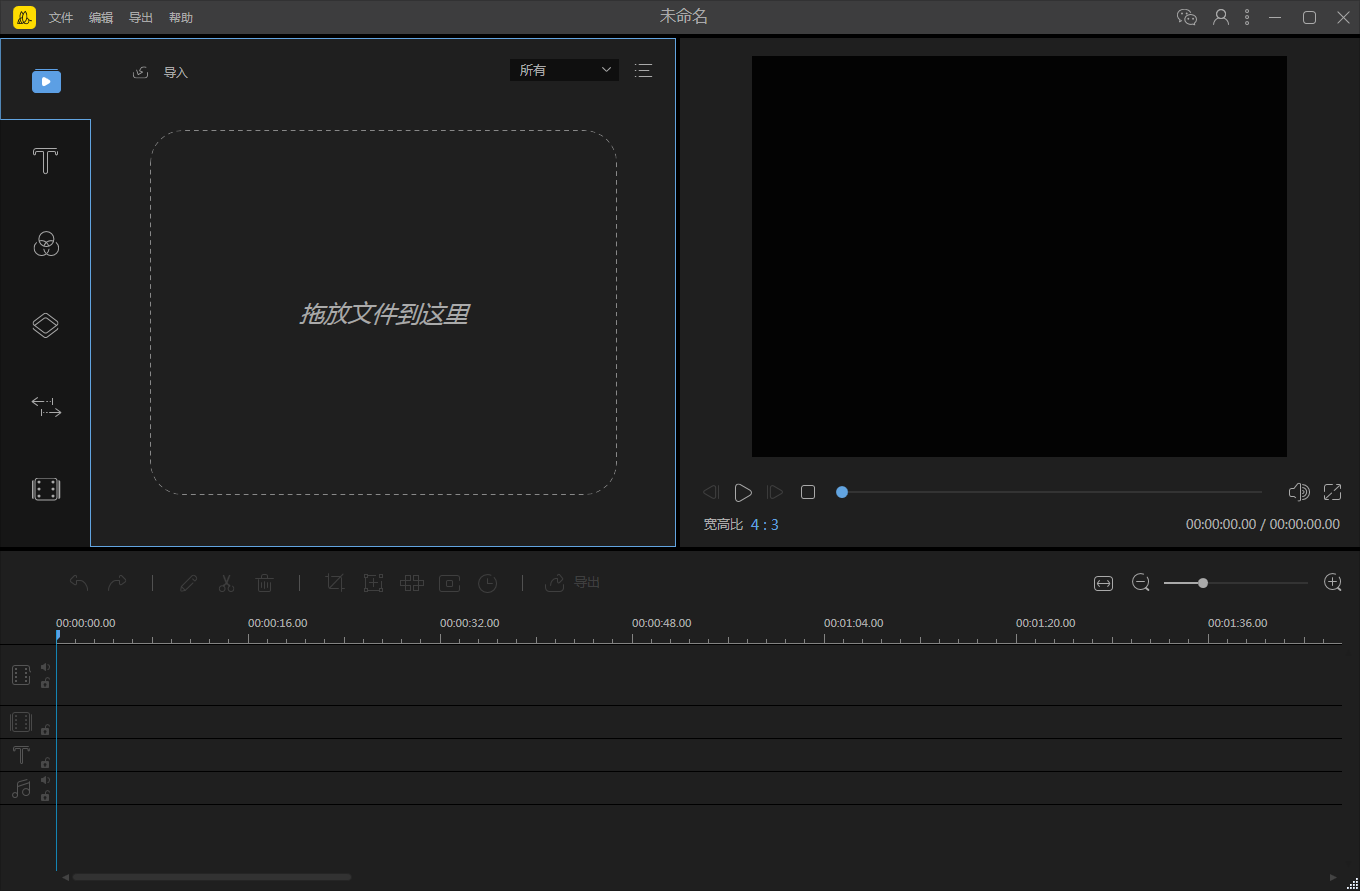Click the horizontal timeline scrollbar
This screenshot has width=1360, height=891.
click(x=212, y=877)
